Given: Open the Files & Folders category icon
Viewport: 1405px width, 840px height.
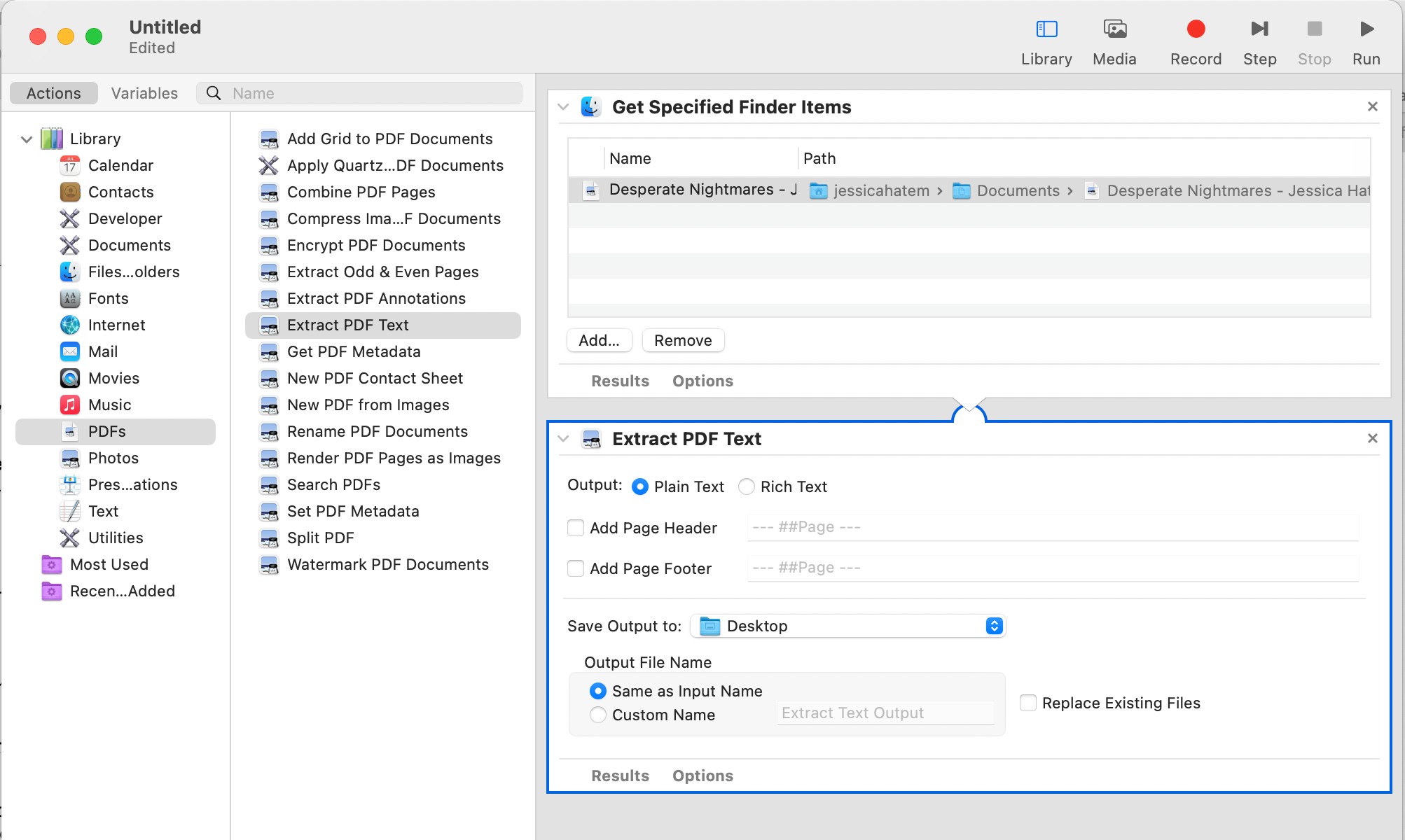Looking at the screenshot, I should point(70,272).
